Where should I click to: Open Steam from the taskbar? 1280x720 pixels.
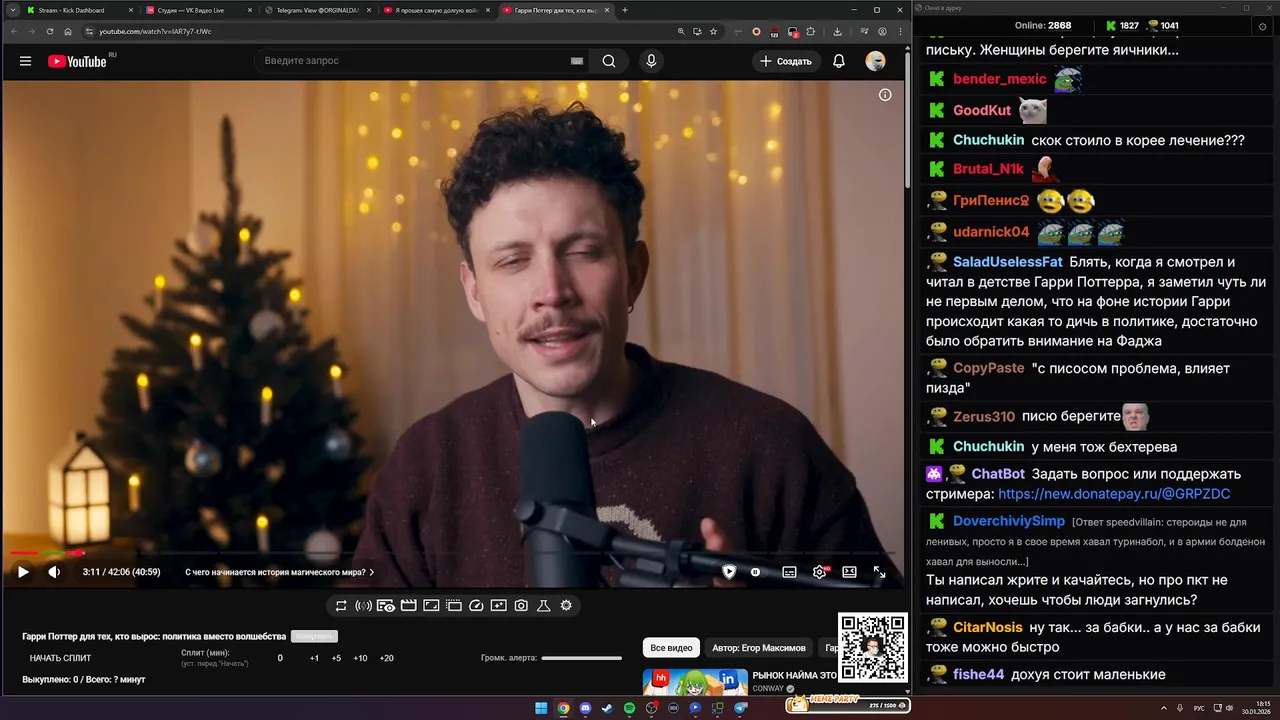[x=607, y=708]
